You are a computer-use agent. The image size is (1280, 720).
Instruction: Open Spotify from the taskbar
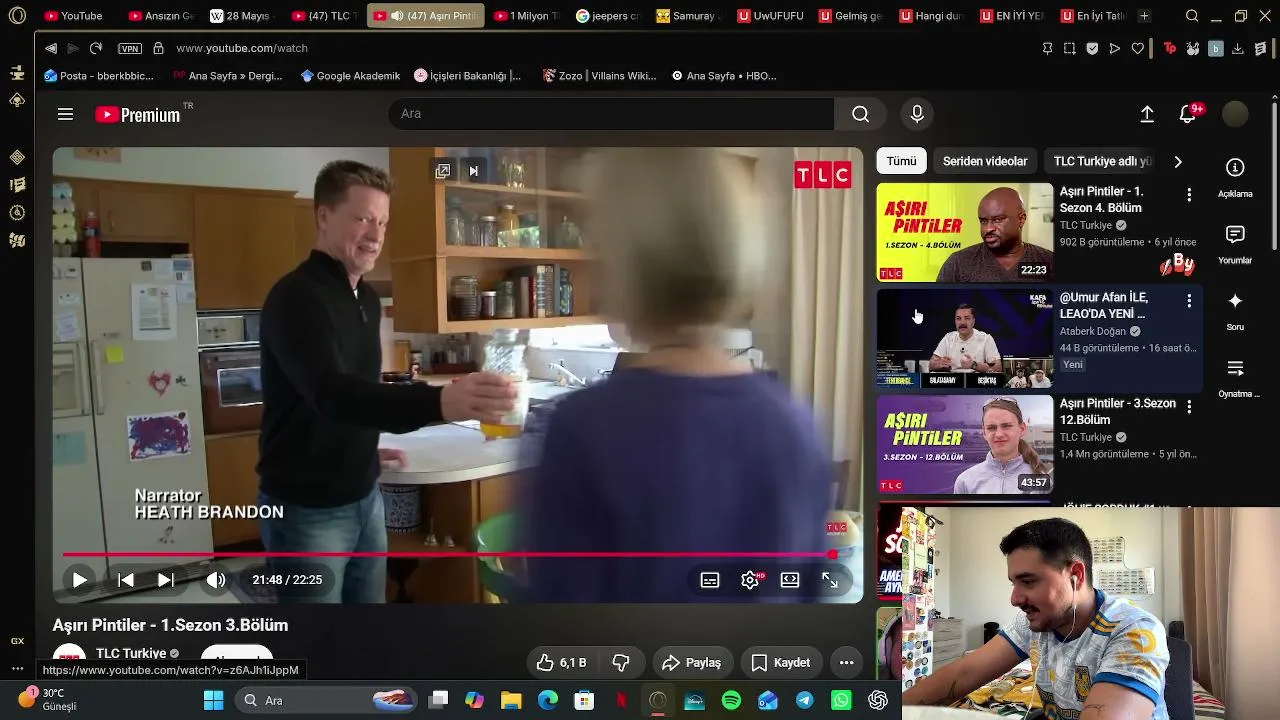coord(731,700)
